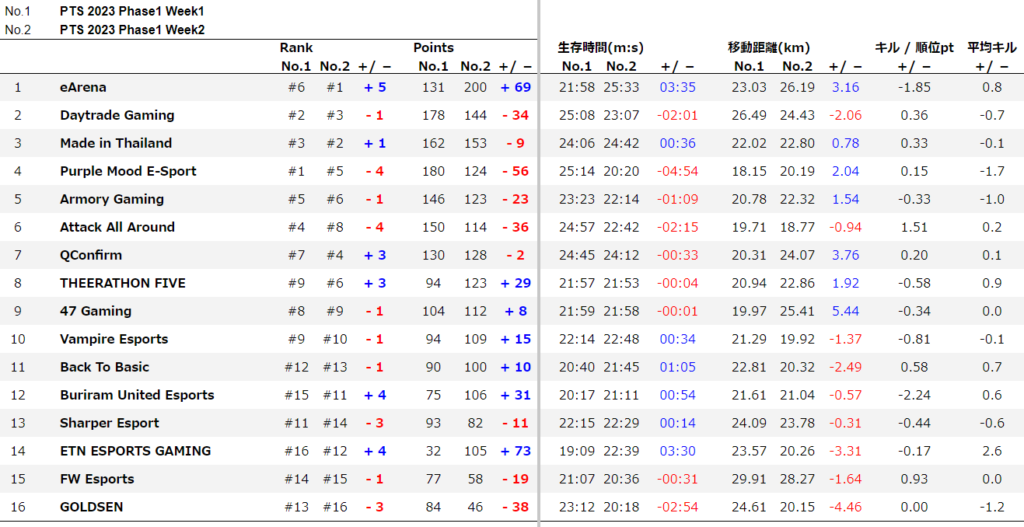Viewport: 1024px width, 527px height.
Task: Select the キル / 順位pt column header
Action: pyautogui.click(x=914, y=47)
